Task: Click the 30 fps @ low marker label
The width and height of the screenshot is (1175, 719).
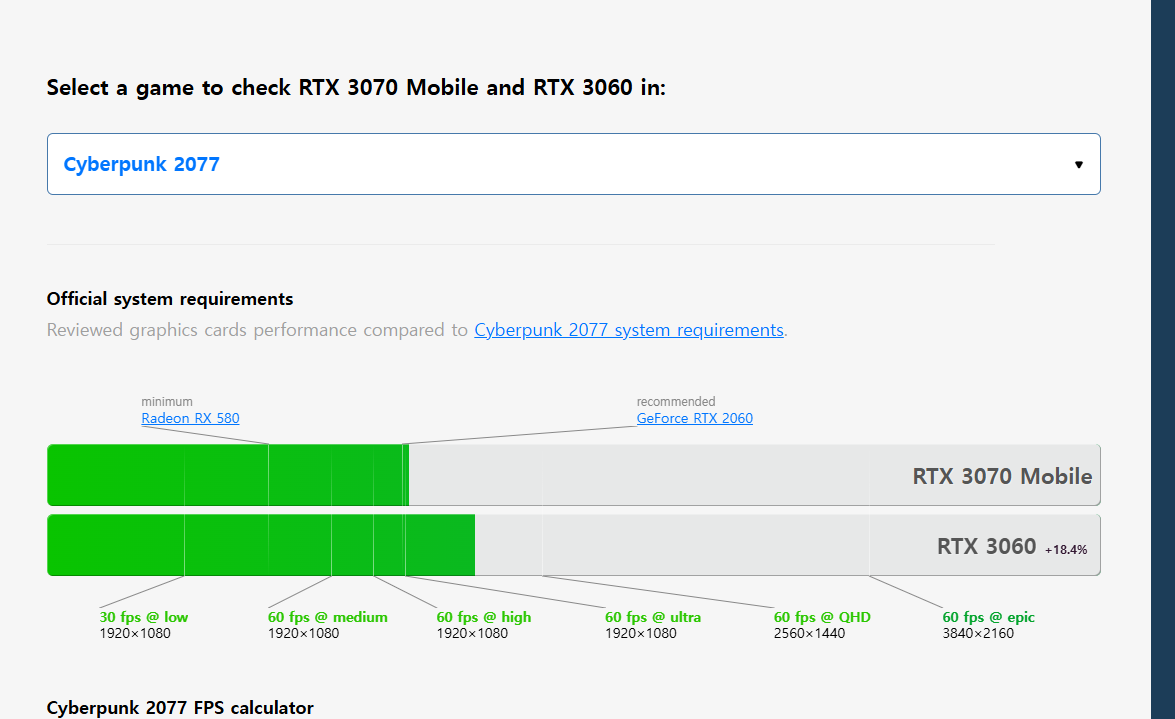Action: 143,617
